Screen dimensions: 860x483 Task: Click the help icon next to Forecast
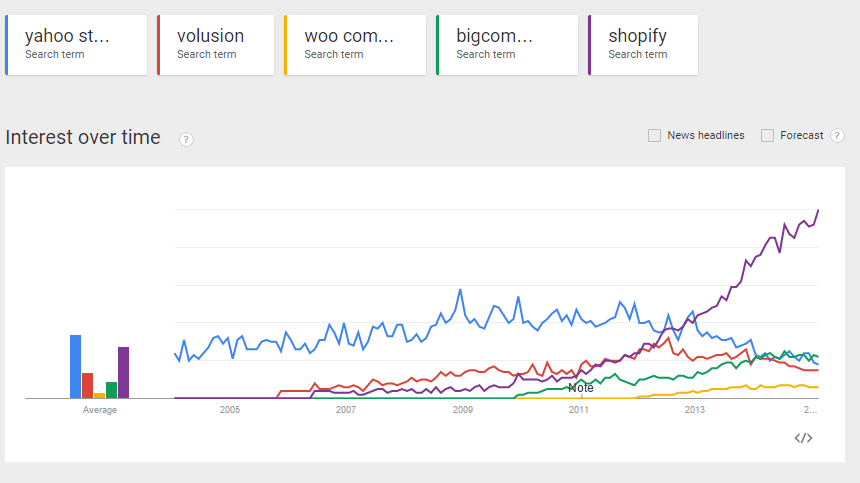(x=837, y=135)
